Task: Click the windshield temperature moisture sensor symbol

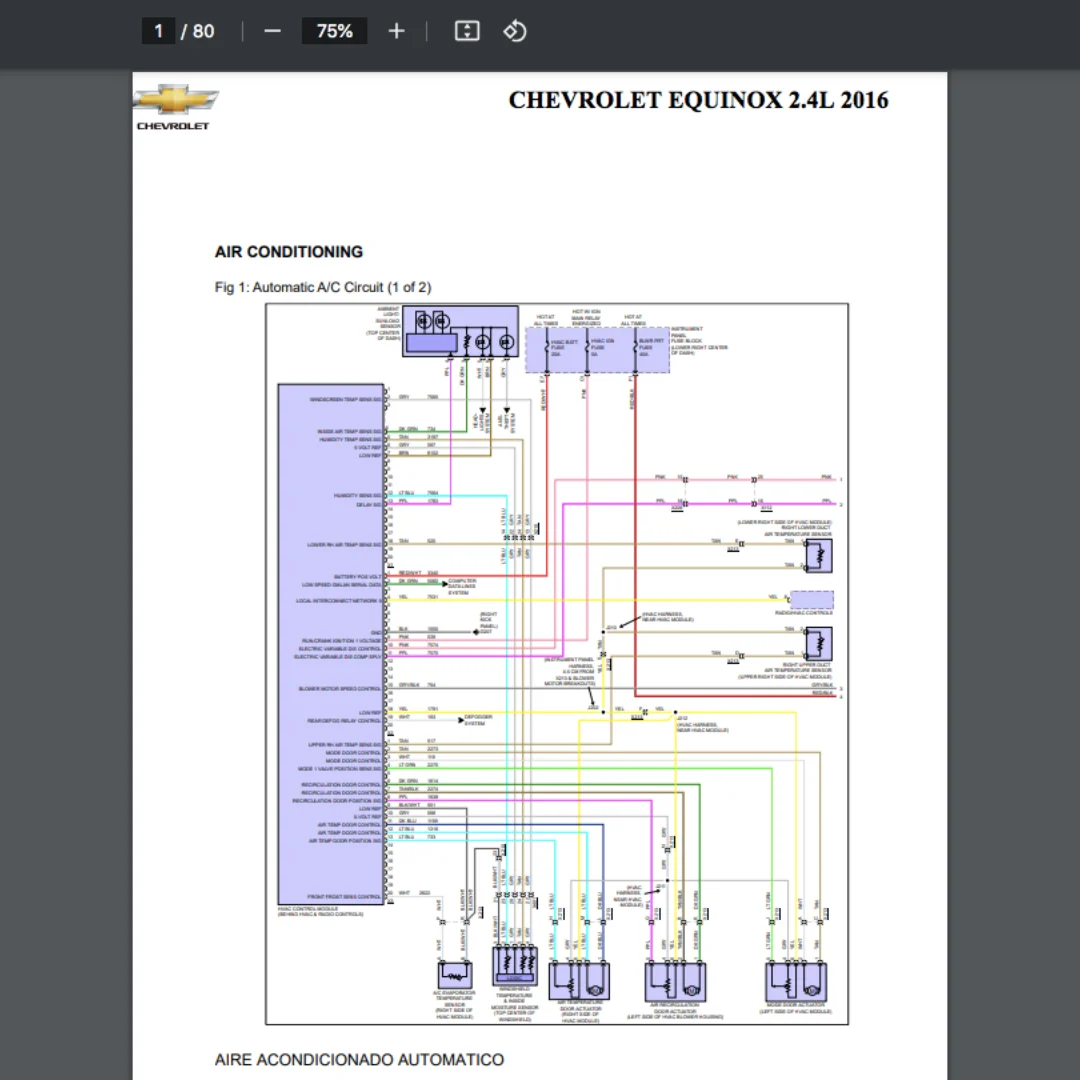Action: pyautogui.click(x=515, y=965)
